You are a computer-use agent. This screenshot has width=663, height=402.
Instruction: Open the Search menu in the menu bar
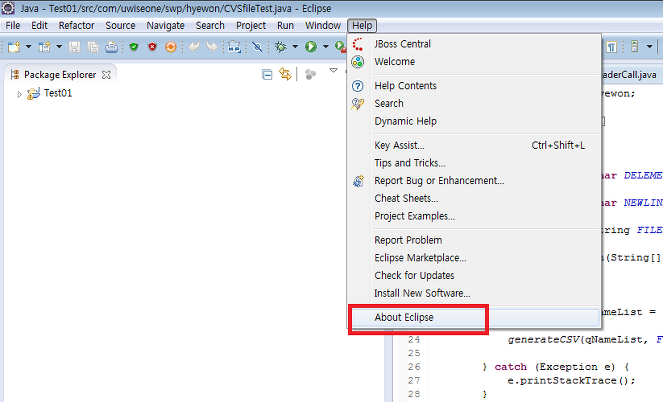[x=210, y=25]
